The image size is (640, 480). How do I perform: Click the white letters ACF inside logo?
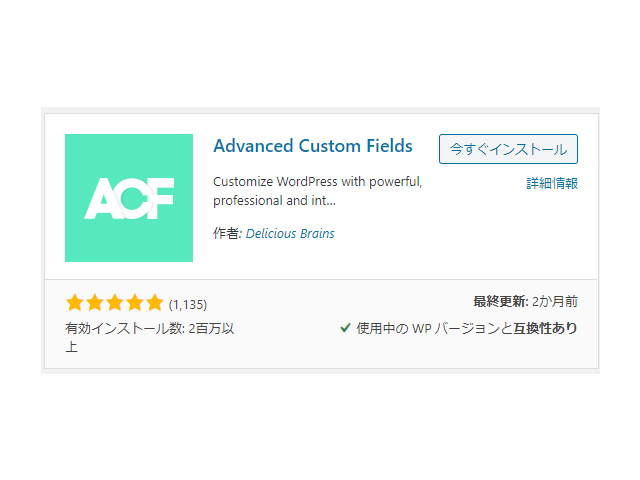(x=129, y=198)
